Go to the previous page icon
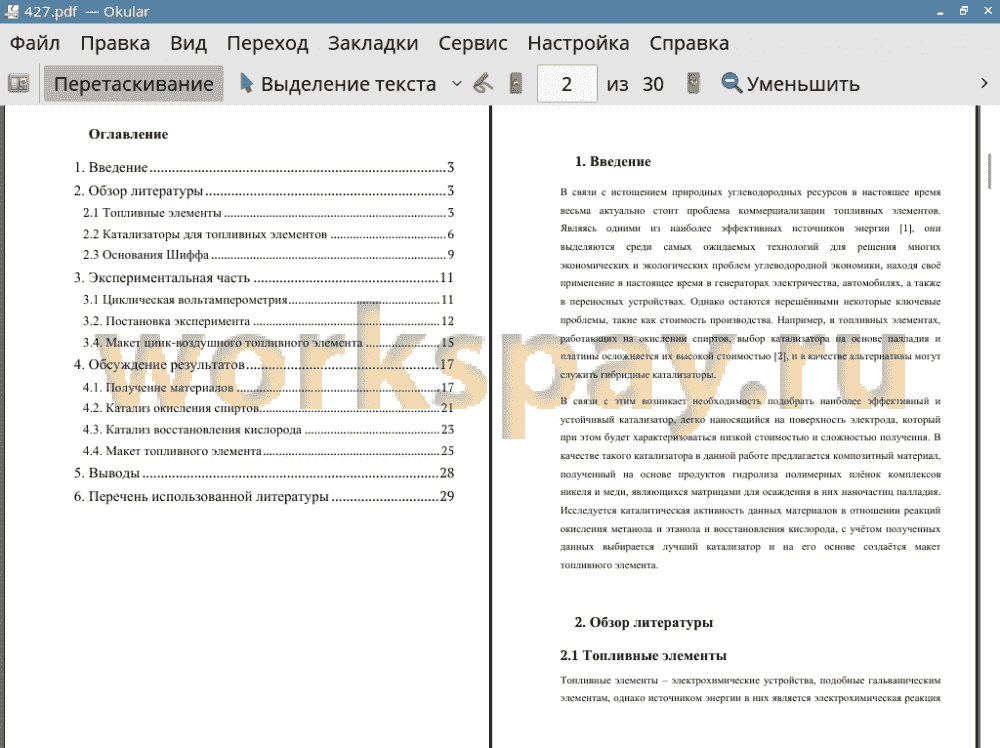The width and height of the screenshot is (1000, 748). click(x=516, y=84)
